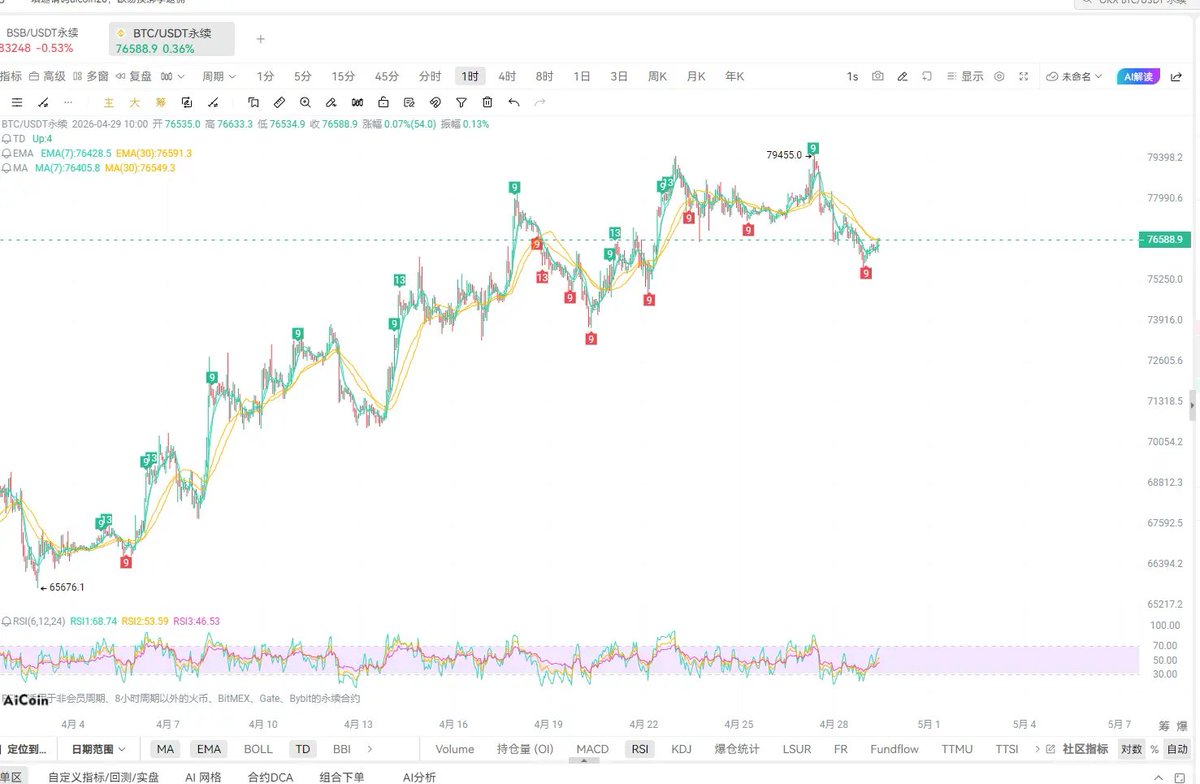Share the chart using the share icon
This screenshot has height=784, width=1200.
[1178, 77]
